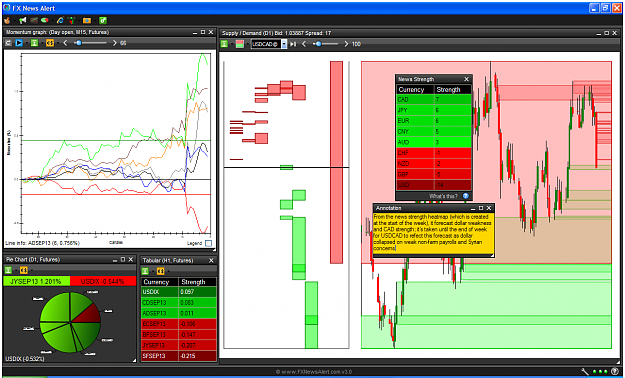Open dropdown next to hand icon in main toolbar

(15, 20)
